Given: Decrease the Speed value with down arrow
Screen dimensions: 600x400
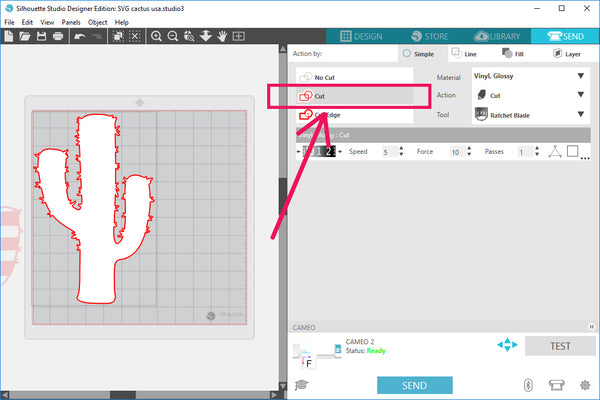Looking at the screenshot, I should tap(401, 154).
